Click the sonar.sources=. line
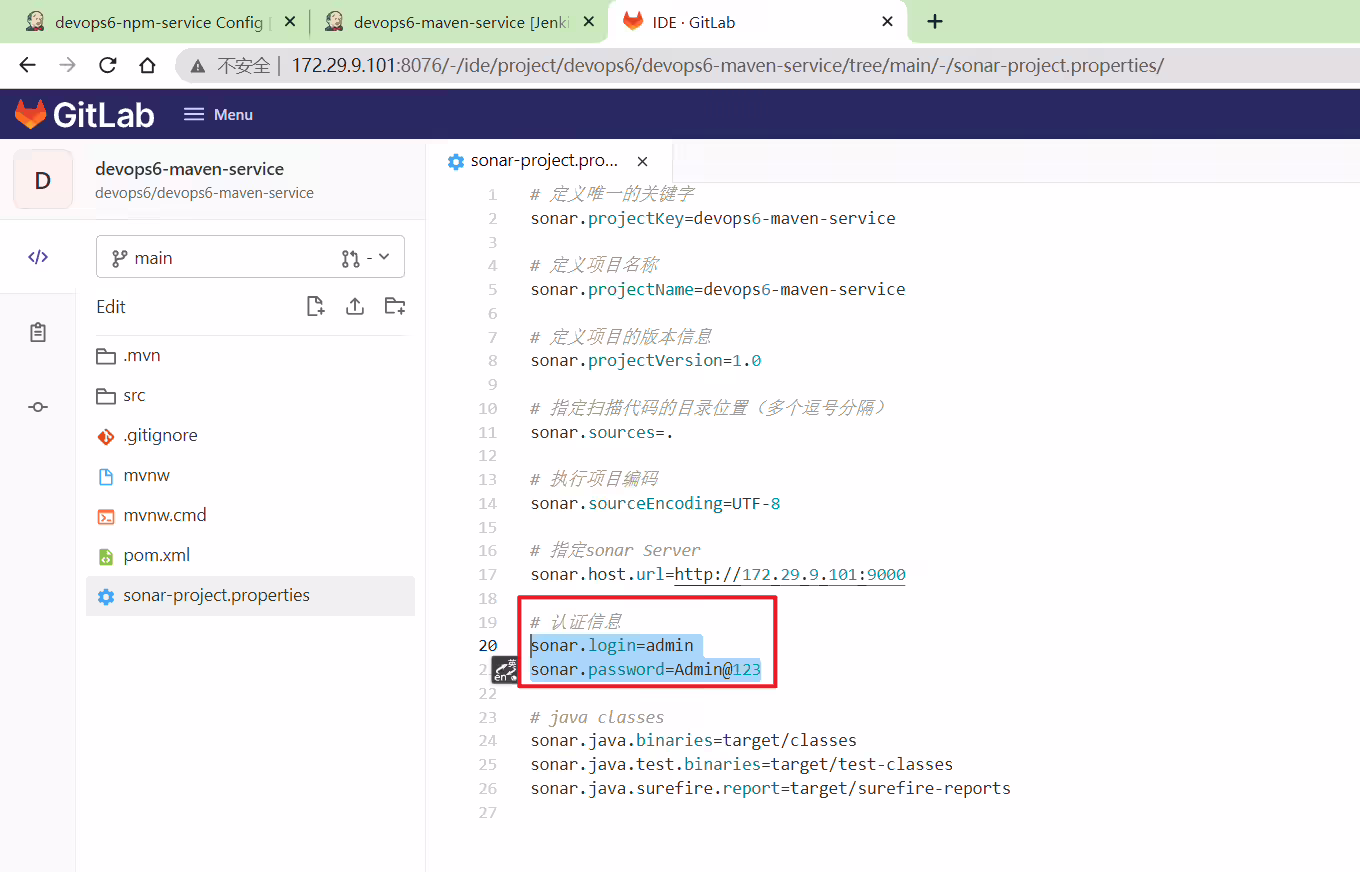1360x872 pixels. pyautogui.click(x=602, y=432)
